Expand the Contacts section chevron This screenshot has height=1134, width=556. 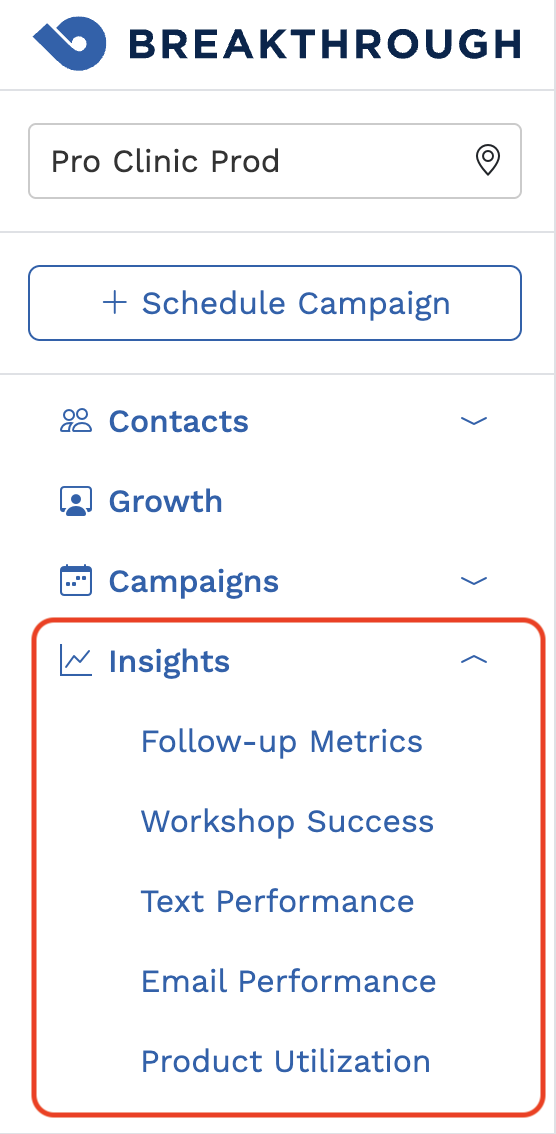tap(474, 421)
